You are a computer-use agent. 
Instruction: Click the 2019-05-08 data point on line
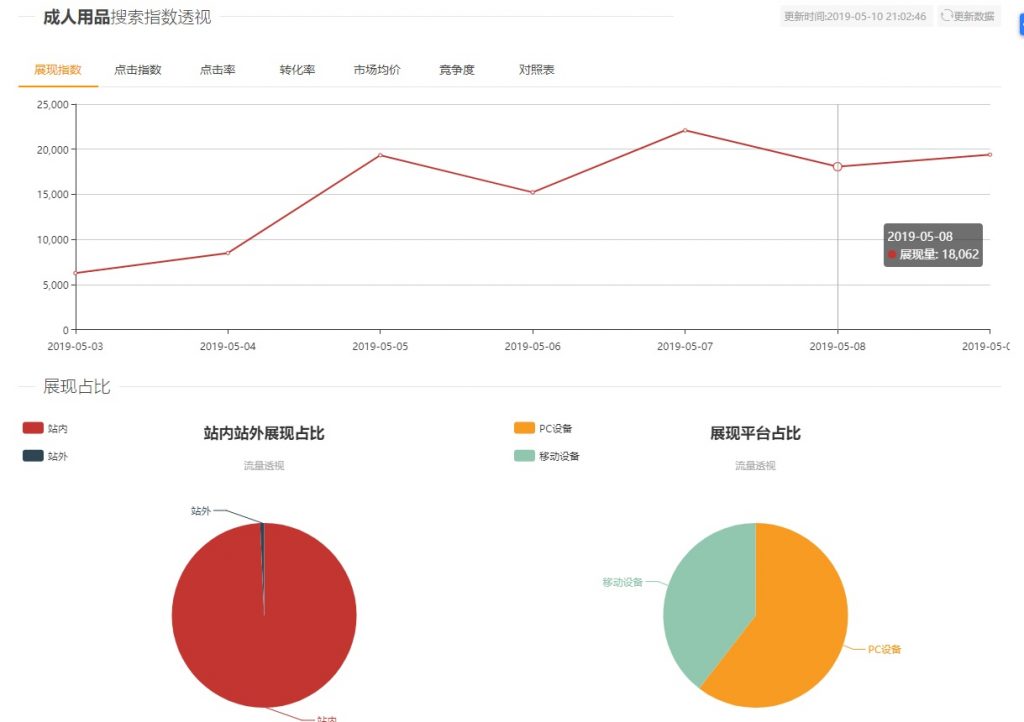coord(837,166)
